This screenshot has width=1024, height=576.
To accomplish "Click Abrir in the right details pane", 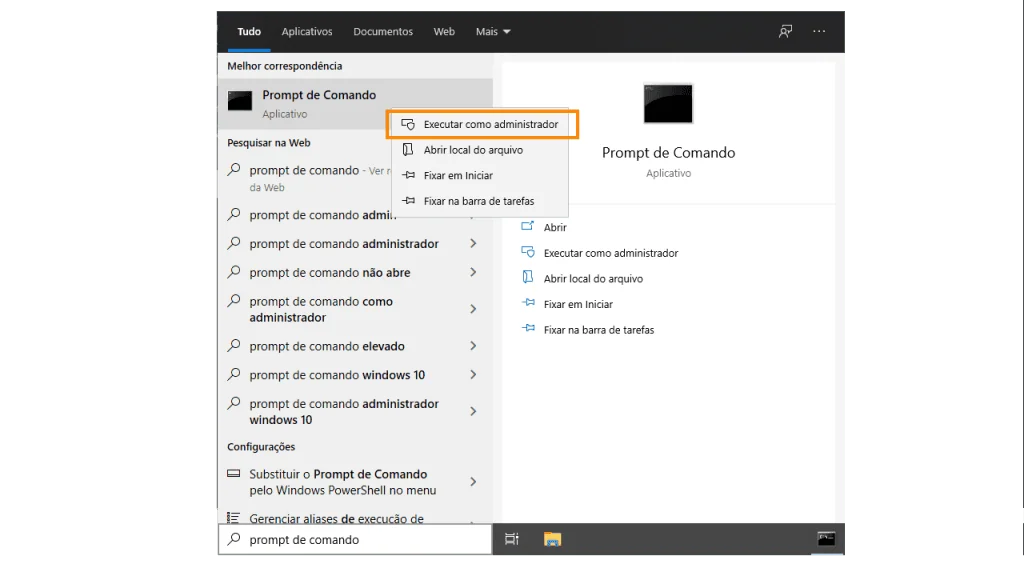I will tap(555, 227).
